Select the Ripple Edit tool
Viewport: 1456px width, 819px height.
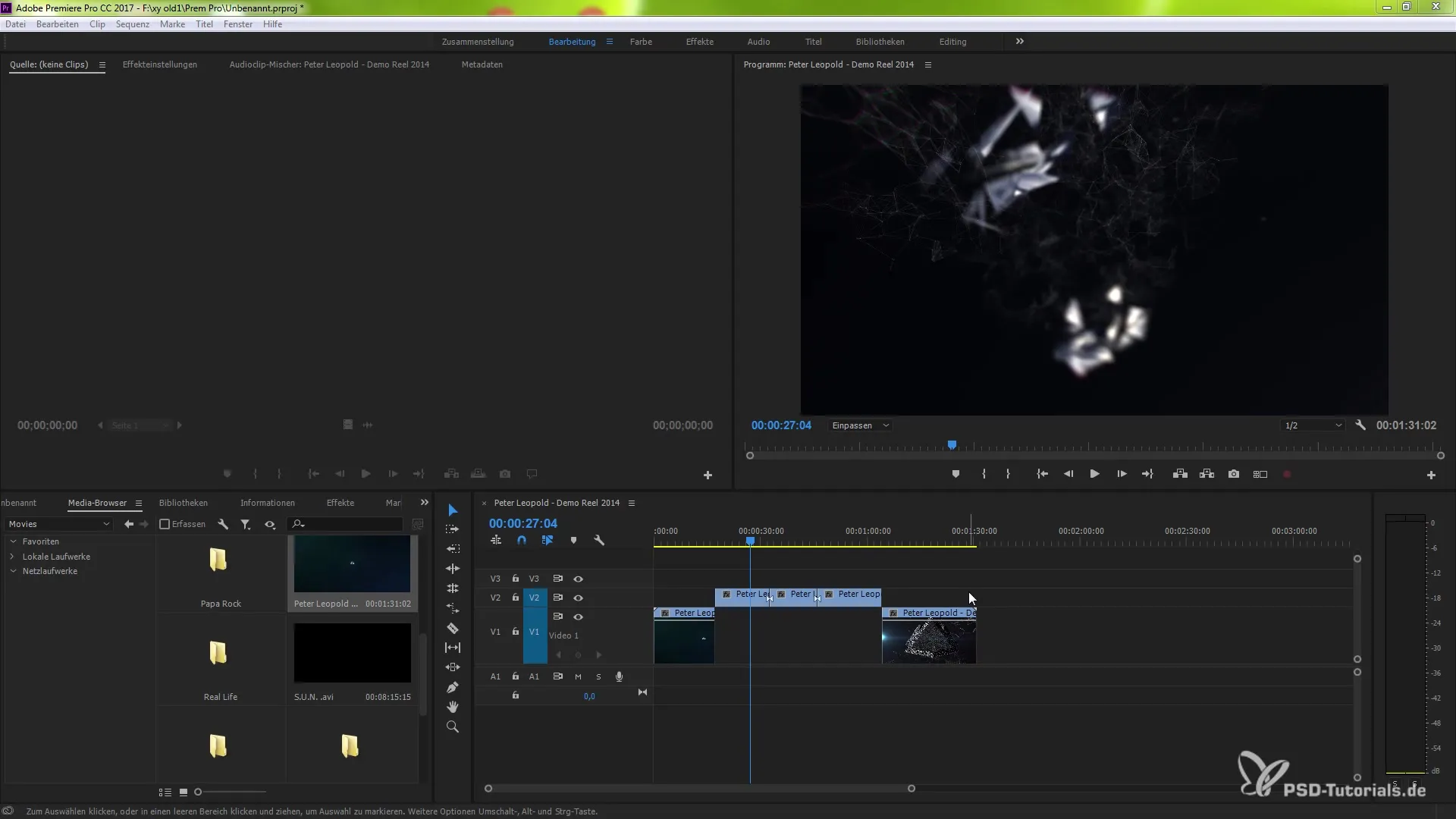[453, 549]
